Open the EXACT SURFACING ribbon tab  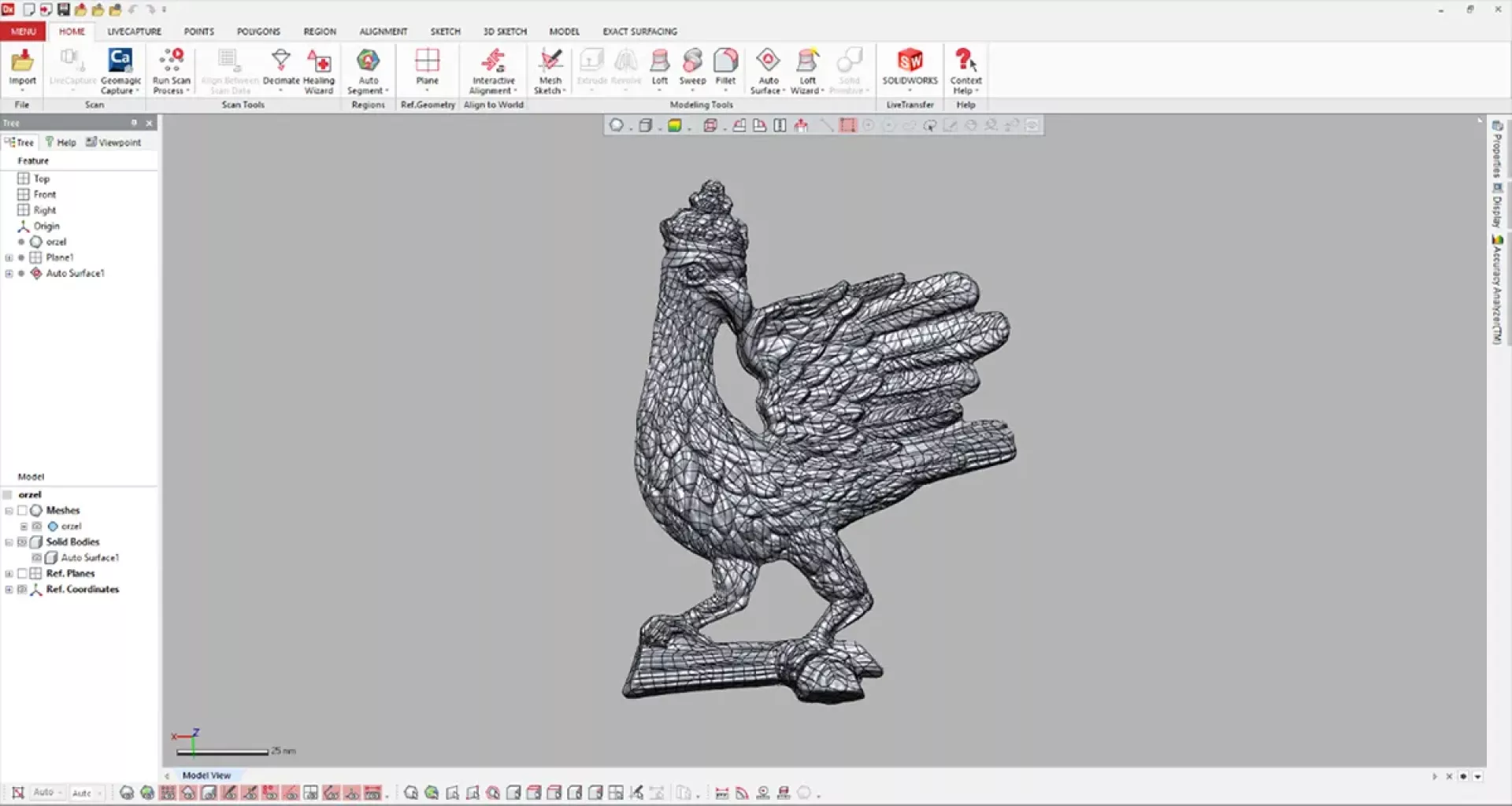[639, 31]
